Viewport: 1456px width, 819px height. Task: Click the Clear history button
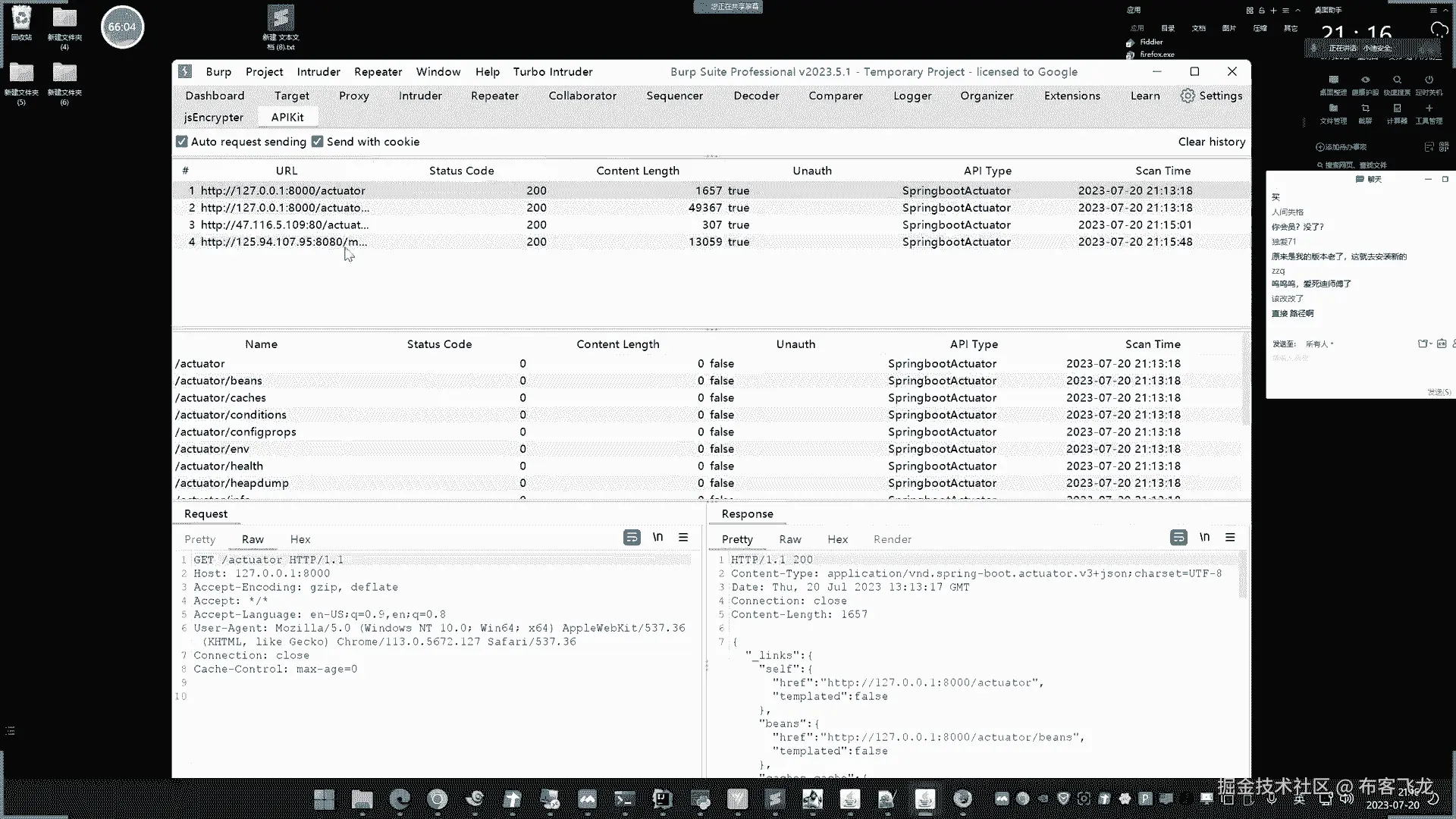[1211, 142]
